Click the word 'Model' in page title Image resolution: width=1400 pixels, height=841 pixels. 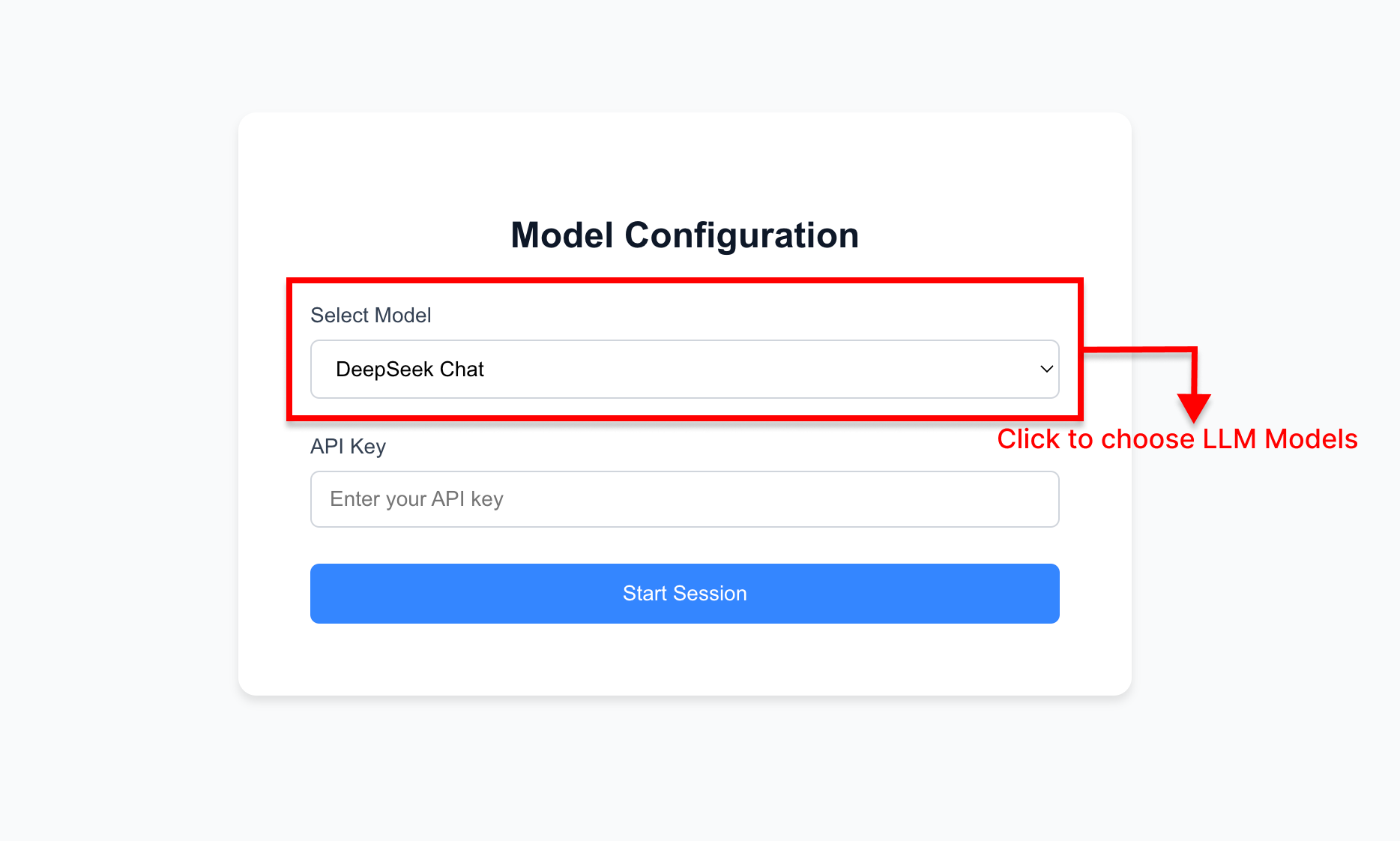pos(562,235)
